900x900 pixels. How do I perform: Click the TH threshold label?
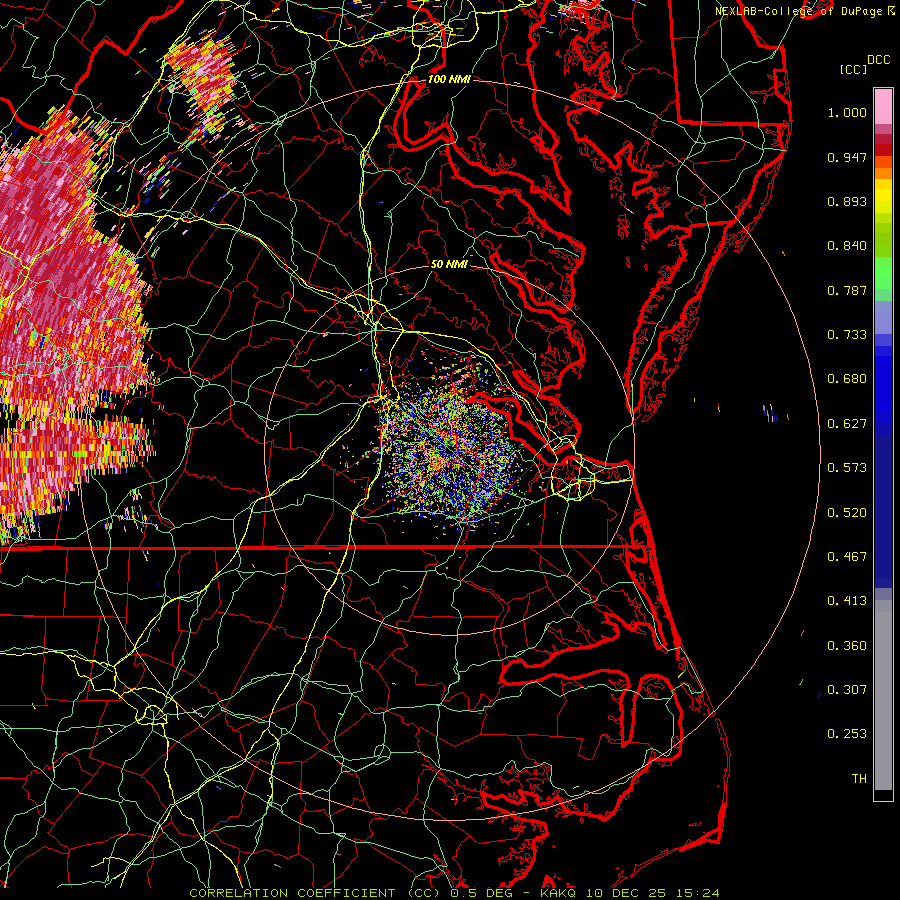tap(859, 779)
